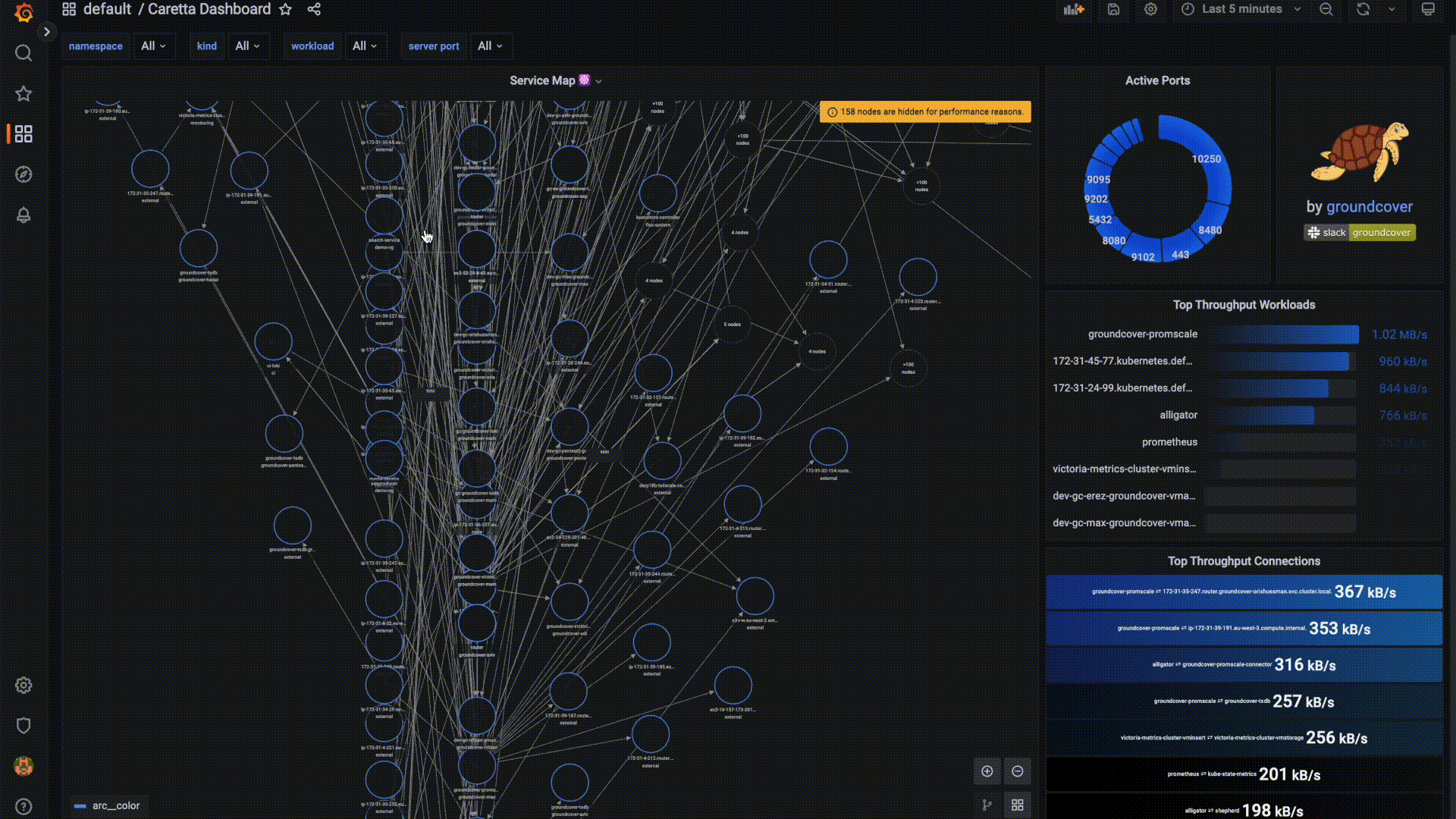Viewport: 1456px width, 819px height.
Task: Open the Dashboards menu in sidebar
Action: (x=24, y=134)
